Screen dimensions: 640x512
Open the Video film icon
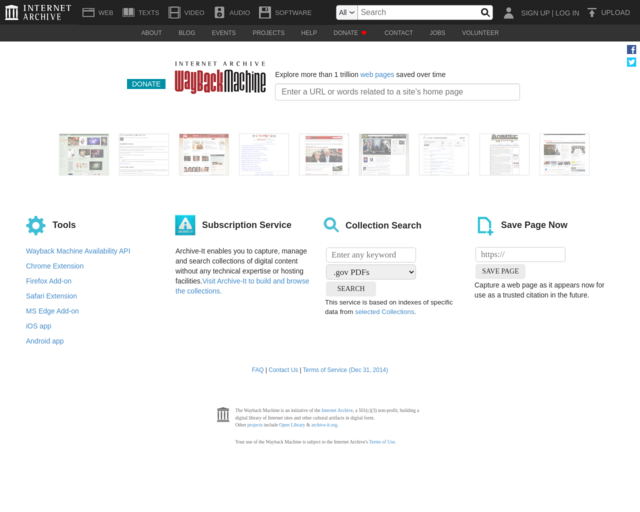point(174,13)
